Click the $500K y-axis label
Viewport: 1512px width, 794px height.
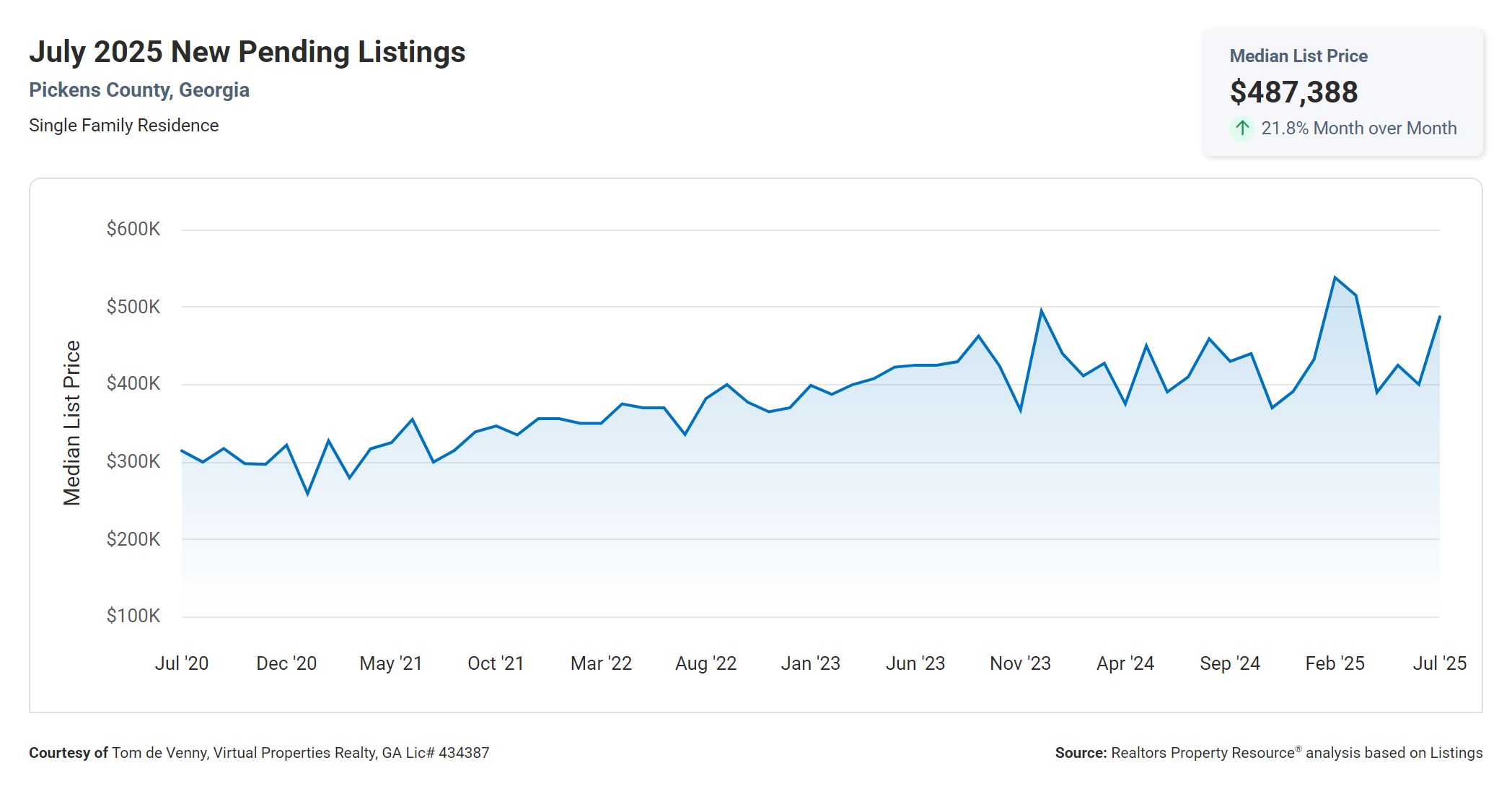point(133,307)
